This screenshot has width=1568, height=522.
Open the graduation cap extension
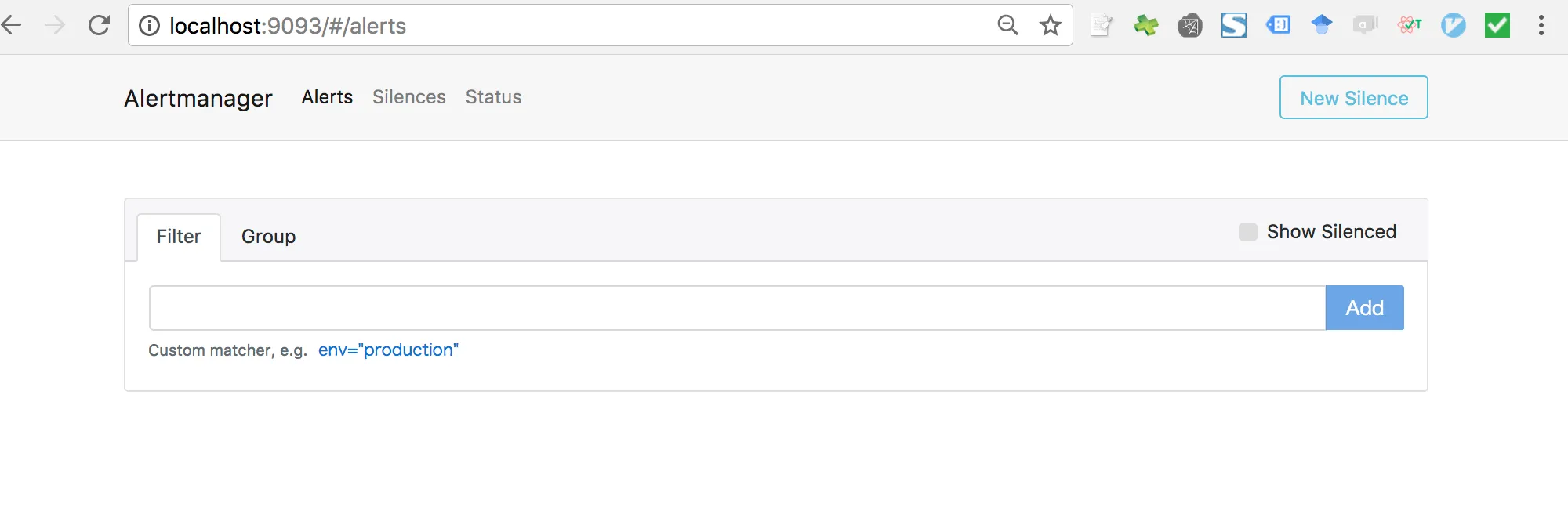click(1322, 25)
